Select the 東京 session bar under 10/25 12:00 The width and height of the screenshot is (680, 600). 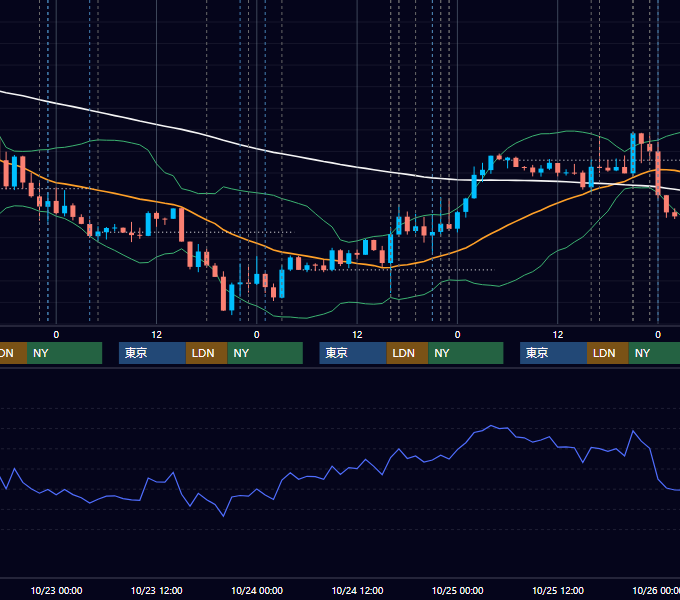click(x=553, y=353)
